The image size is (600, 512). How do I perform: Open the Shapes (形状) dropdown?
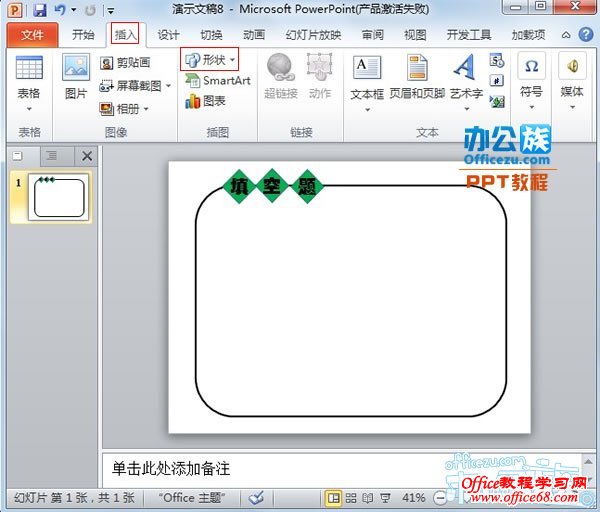point(210,60)
